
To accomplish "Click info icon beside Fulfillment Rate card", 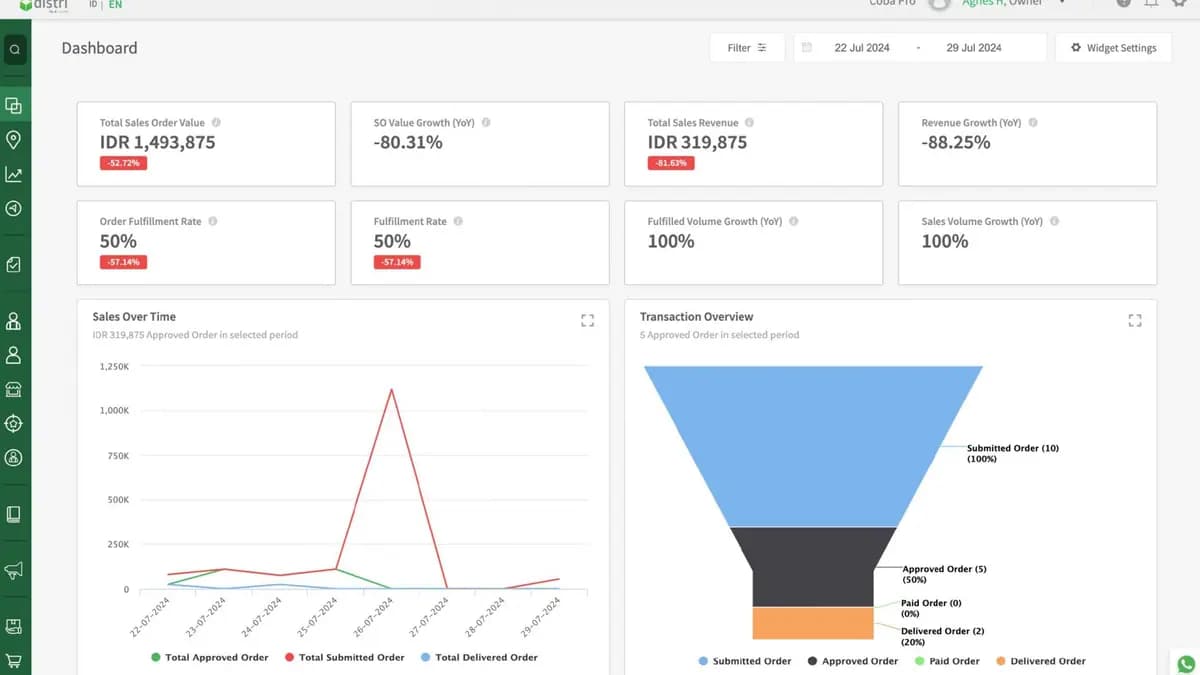I will point(458,221).
